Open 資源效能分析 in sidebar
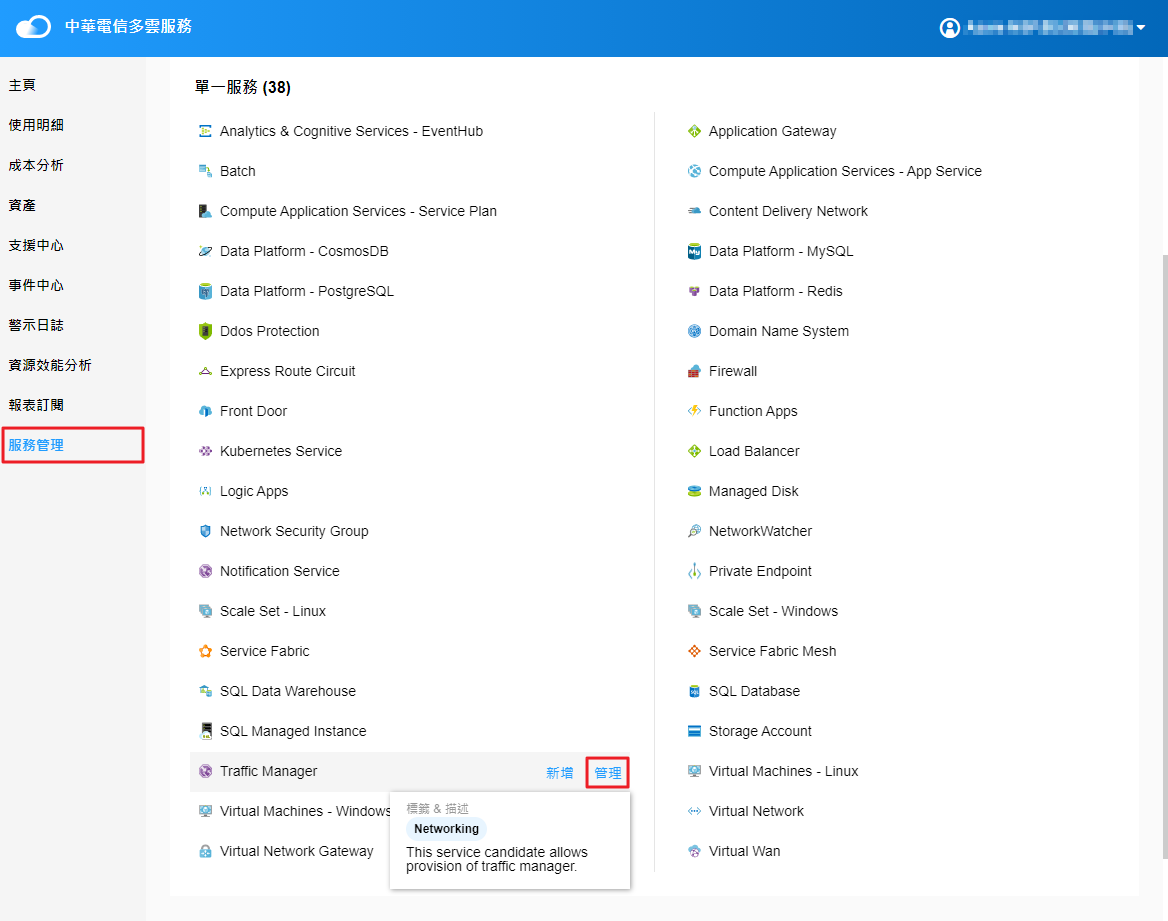Image resolution: width=1168 pixels, height=921 pixels. click(x=50, y=365)
